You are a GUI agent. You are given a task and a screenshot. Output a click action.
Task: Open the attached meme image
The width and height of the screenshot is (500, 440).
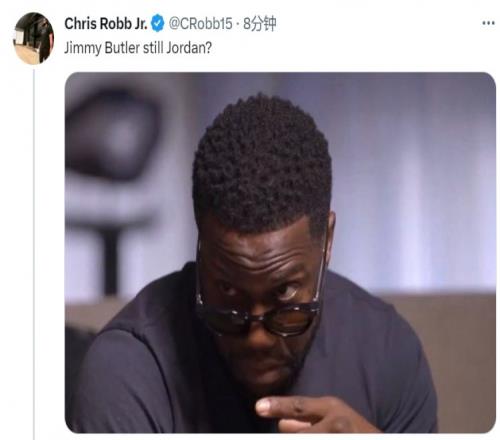(280, 252)
